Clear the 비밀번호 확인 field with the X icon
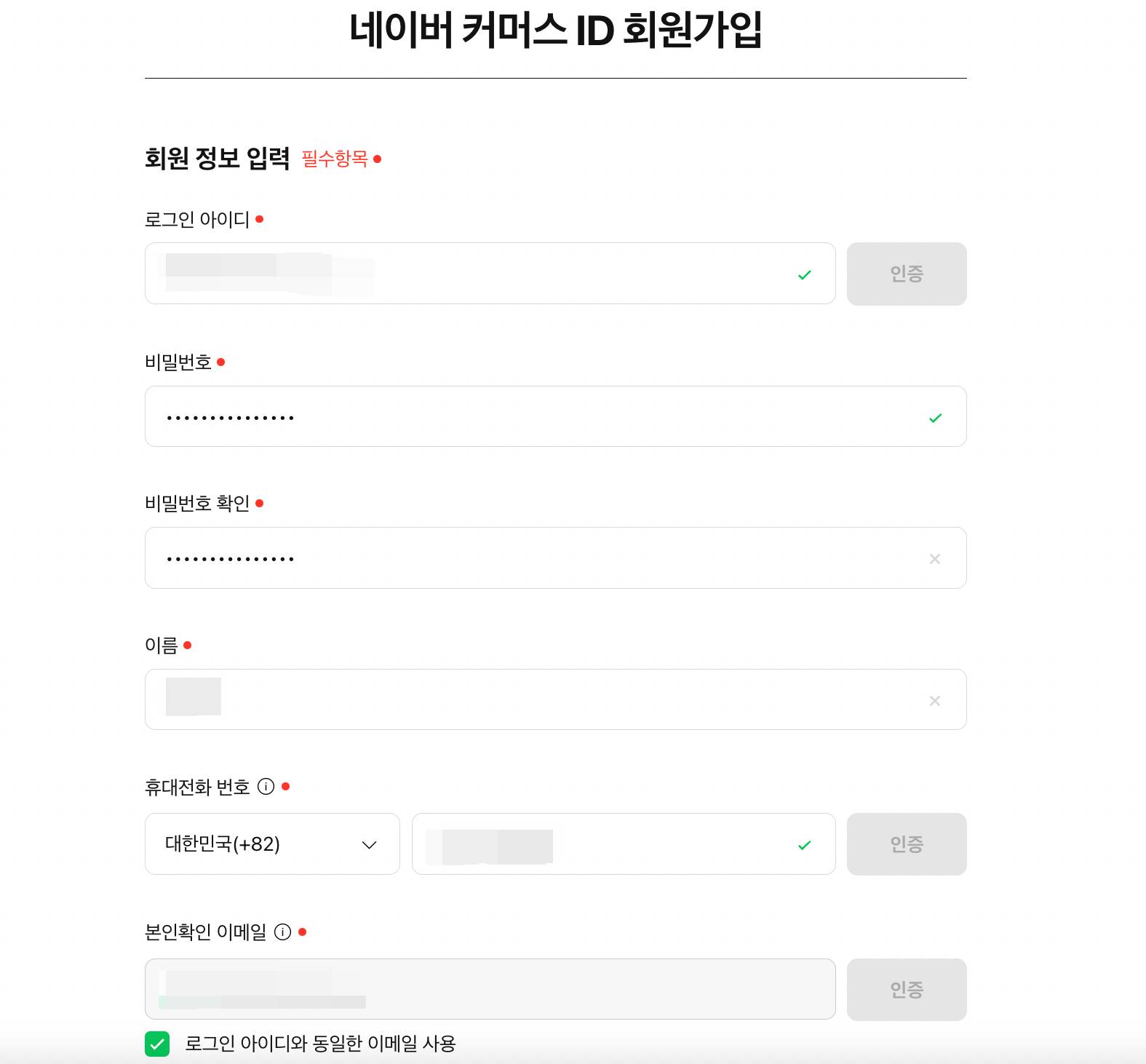 936,559
